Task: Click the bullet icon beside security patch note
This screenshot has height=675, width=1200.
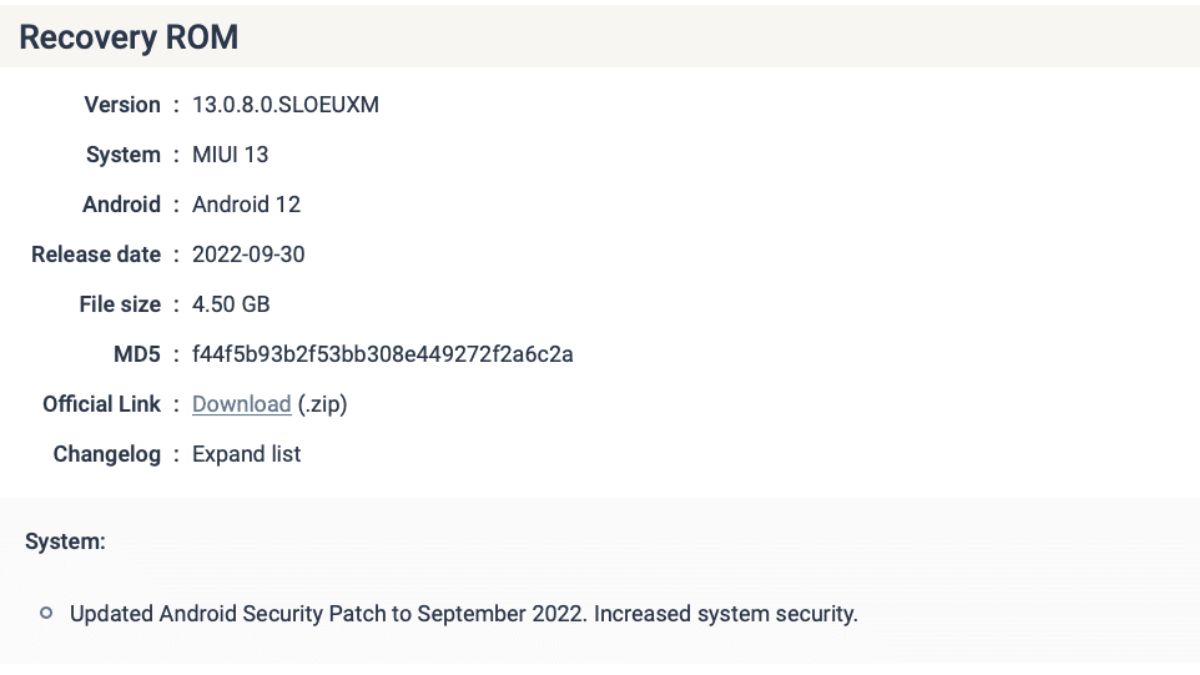Action: point(46,613)
